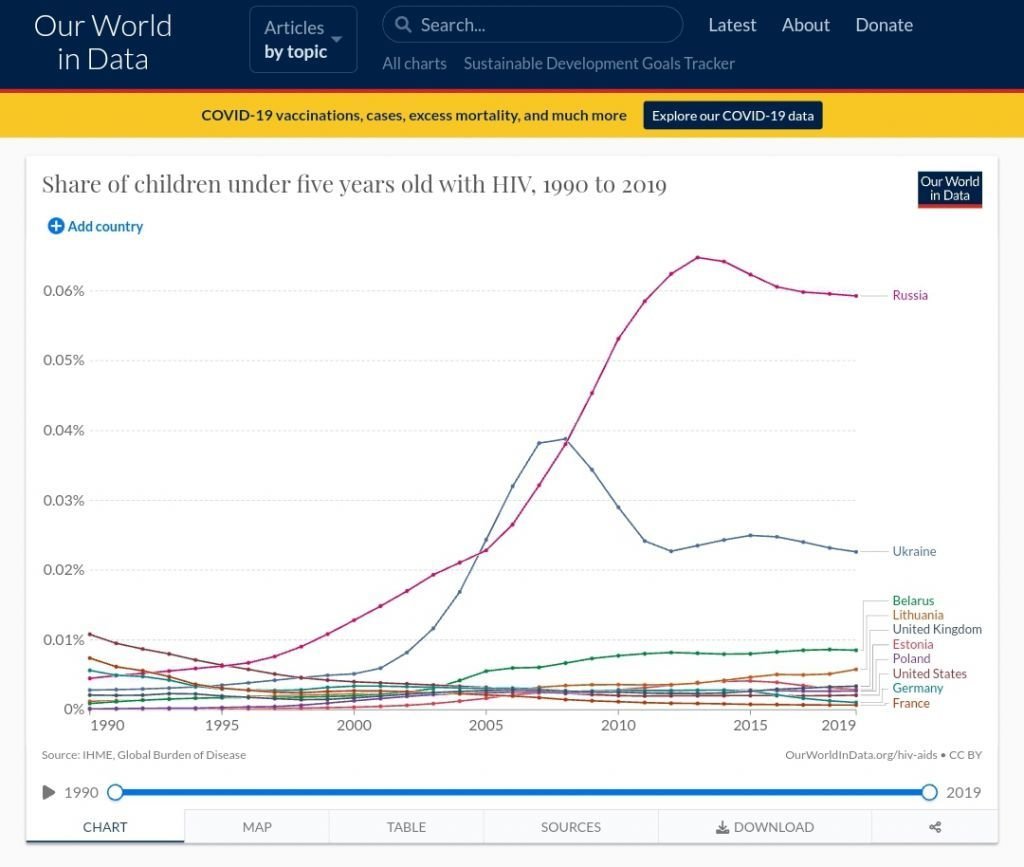Image resolution: width=1024 pixels, height=867 pixels.
Task: Open the All charts link
Action: tap(414, 63)
